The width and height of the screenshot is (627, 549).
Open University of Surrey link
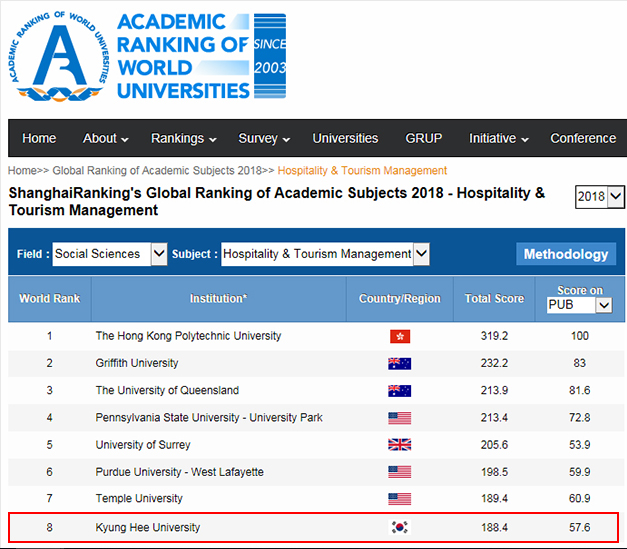pos(143,445)
